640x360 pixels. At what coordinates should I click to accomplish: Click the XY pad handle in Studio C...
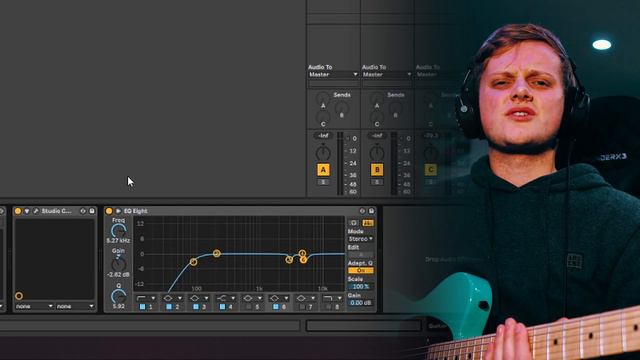(19, 296)
